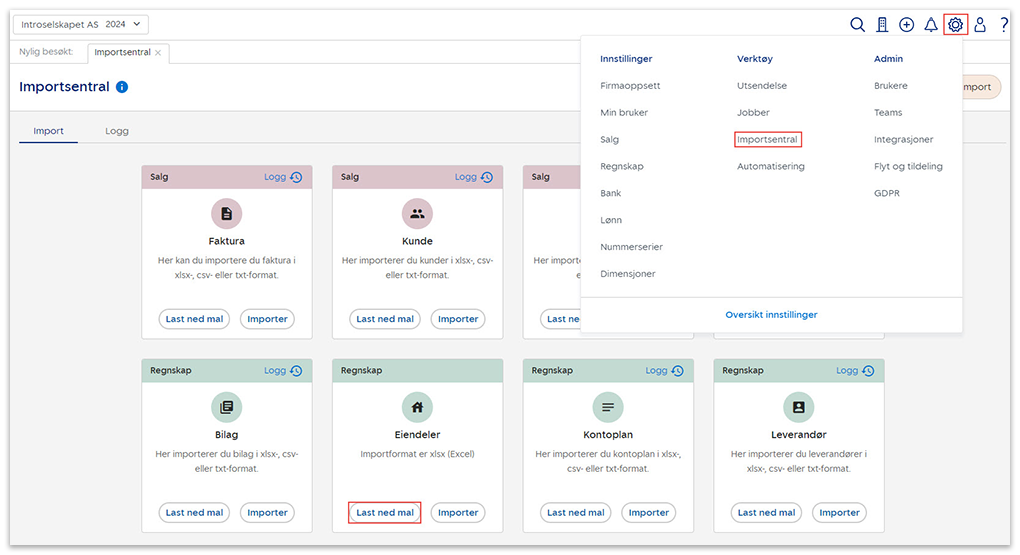Close the Importsentral tab
The width and height of the screenshot is (1020, 555).
[158, 52]
